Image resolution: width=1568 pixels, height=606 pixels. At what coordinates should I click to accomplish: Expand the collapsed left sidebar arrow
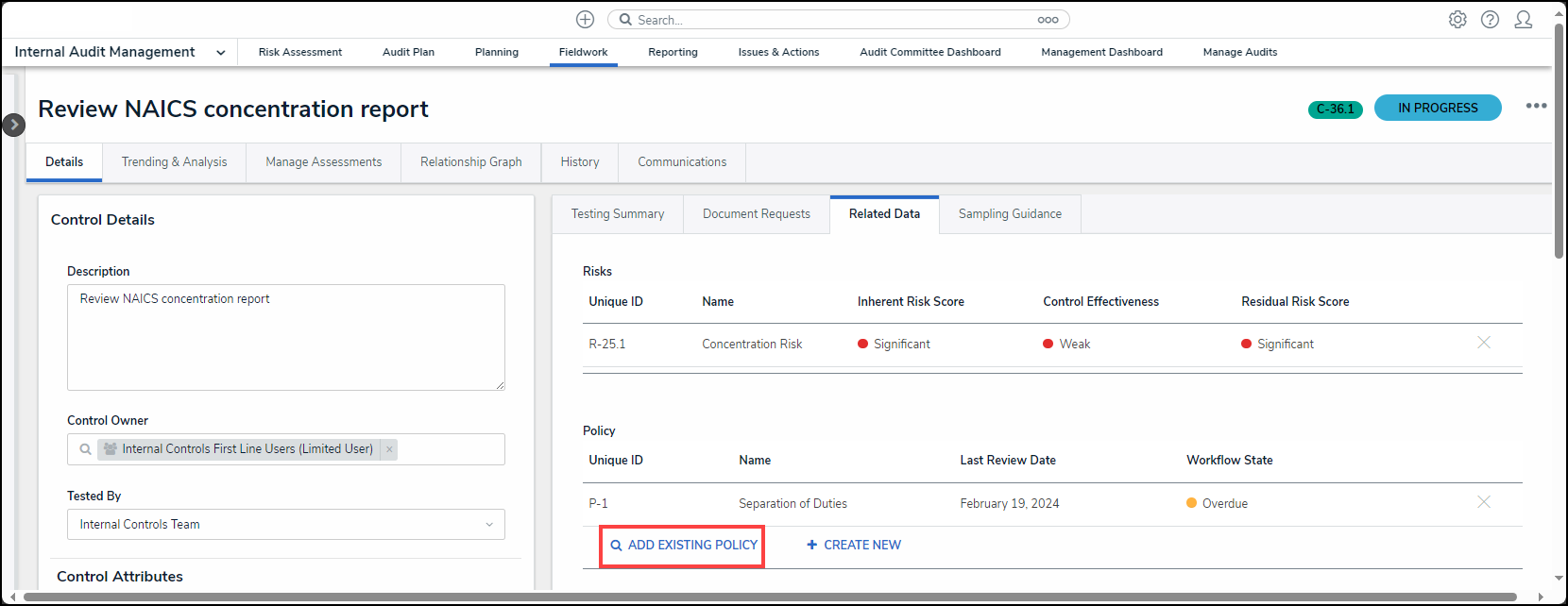pyautogui.click(x=13, y=125)
